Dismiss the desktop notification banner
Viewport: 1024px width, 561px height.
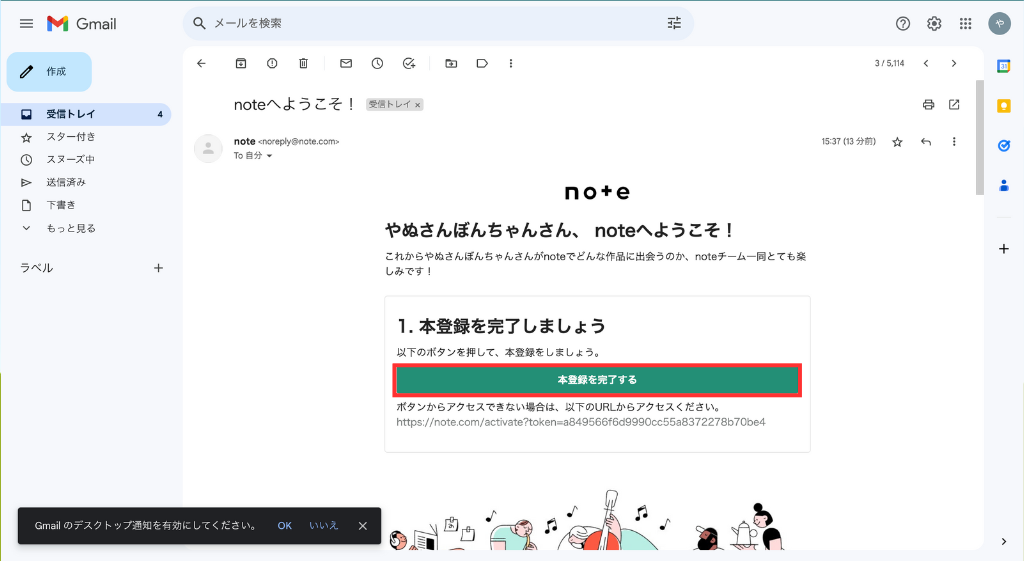tap(362, 526)
